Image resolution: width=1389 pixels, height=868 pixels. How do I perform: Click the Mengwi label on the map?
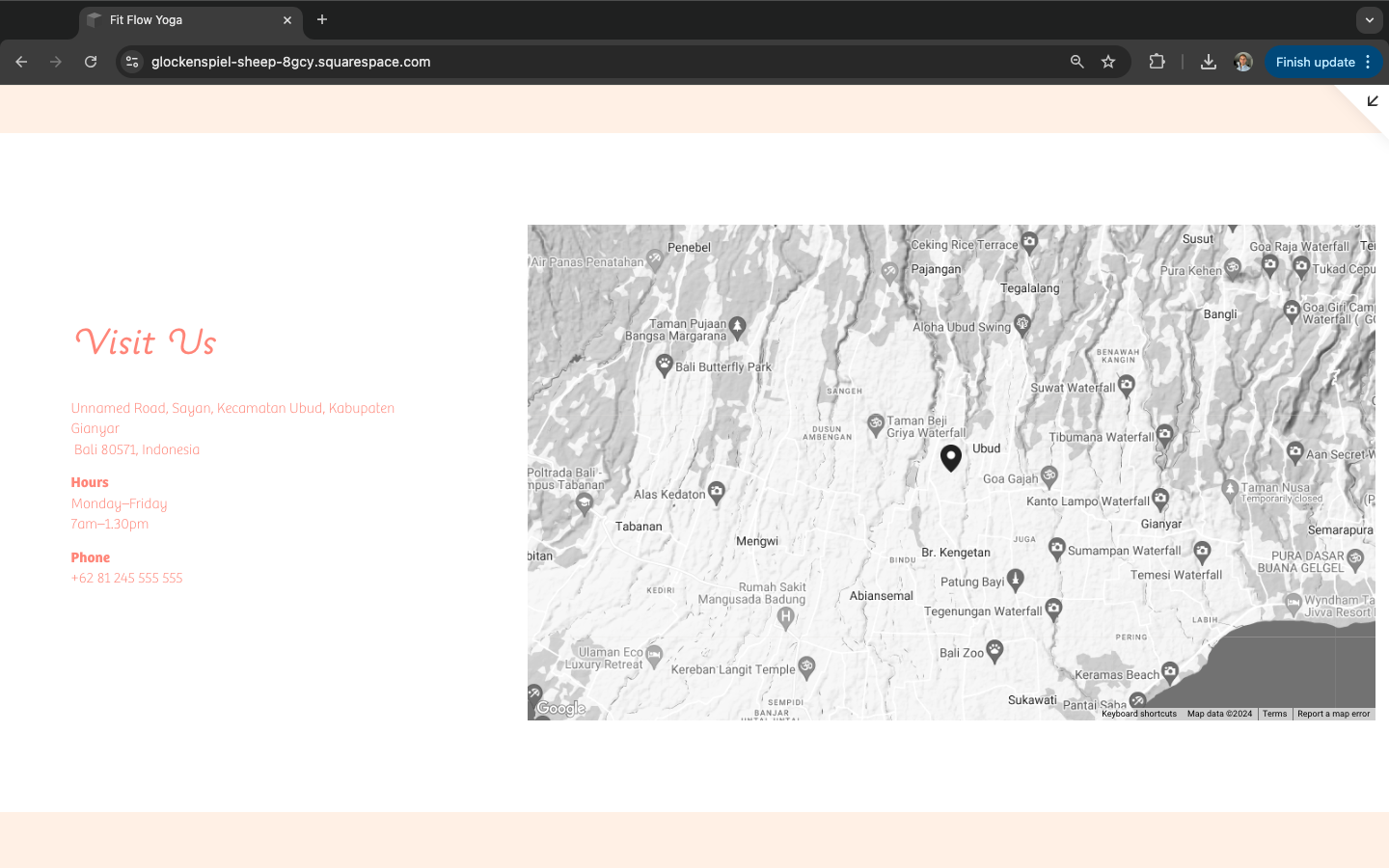[757, 541]
